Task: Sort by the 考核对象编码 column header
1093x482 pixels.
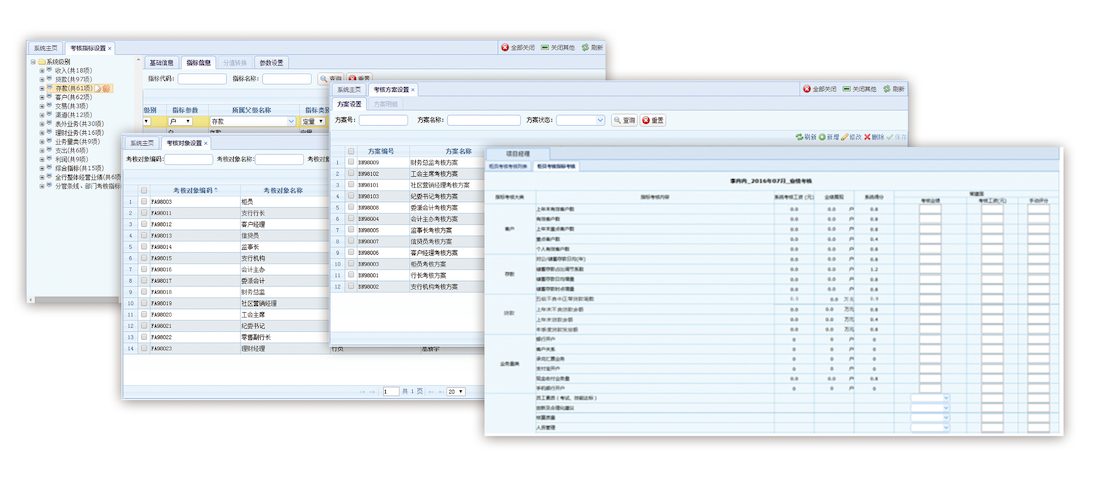Action: 195,190
